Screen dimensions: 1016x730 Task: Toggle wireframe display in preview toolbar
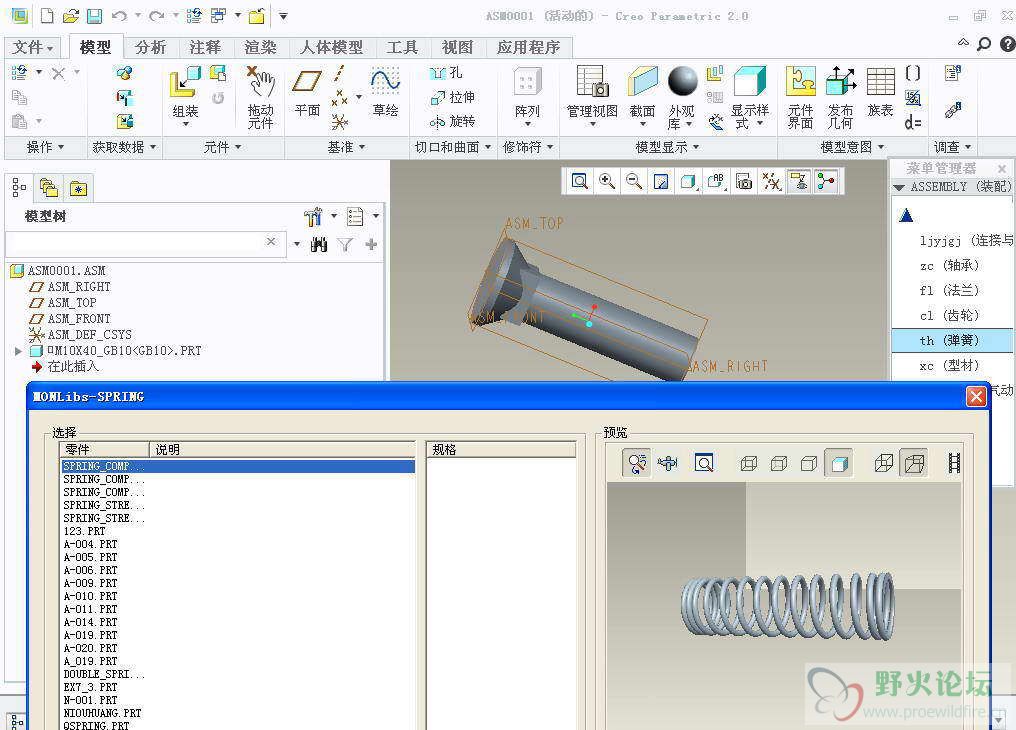749,463
